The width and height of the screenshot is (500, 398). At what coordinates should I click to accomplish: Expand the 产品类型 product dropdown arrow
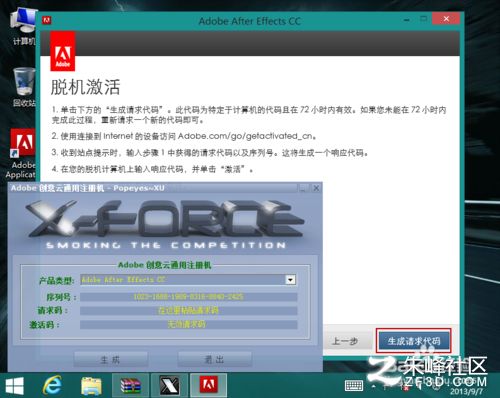(291, 280)
